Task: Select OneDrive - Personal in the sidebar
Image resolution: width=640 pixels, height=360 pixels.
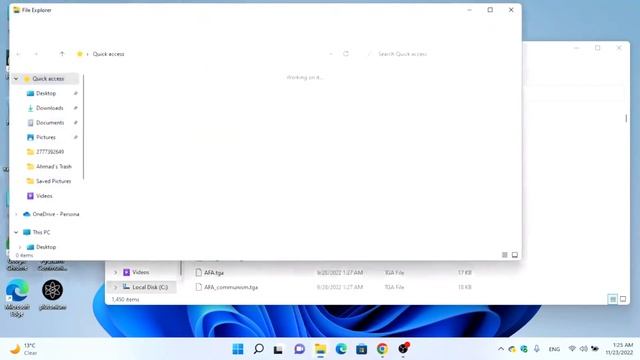Action: coord(56,214)
